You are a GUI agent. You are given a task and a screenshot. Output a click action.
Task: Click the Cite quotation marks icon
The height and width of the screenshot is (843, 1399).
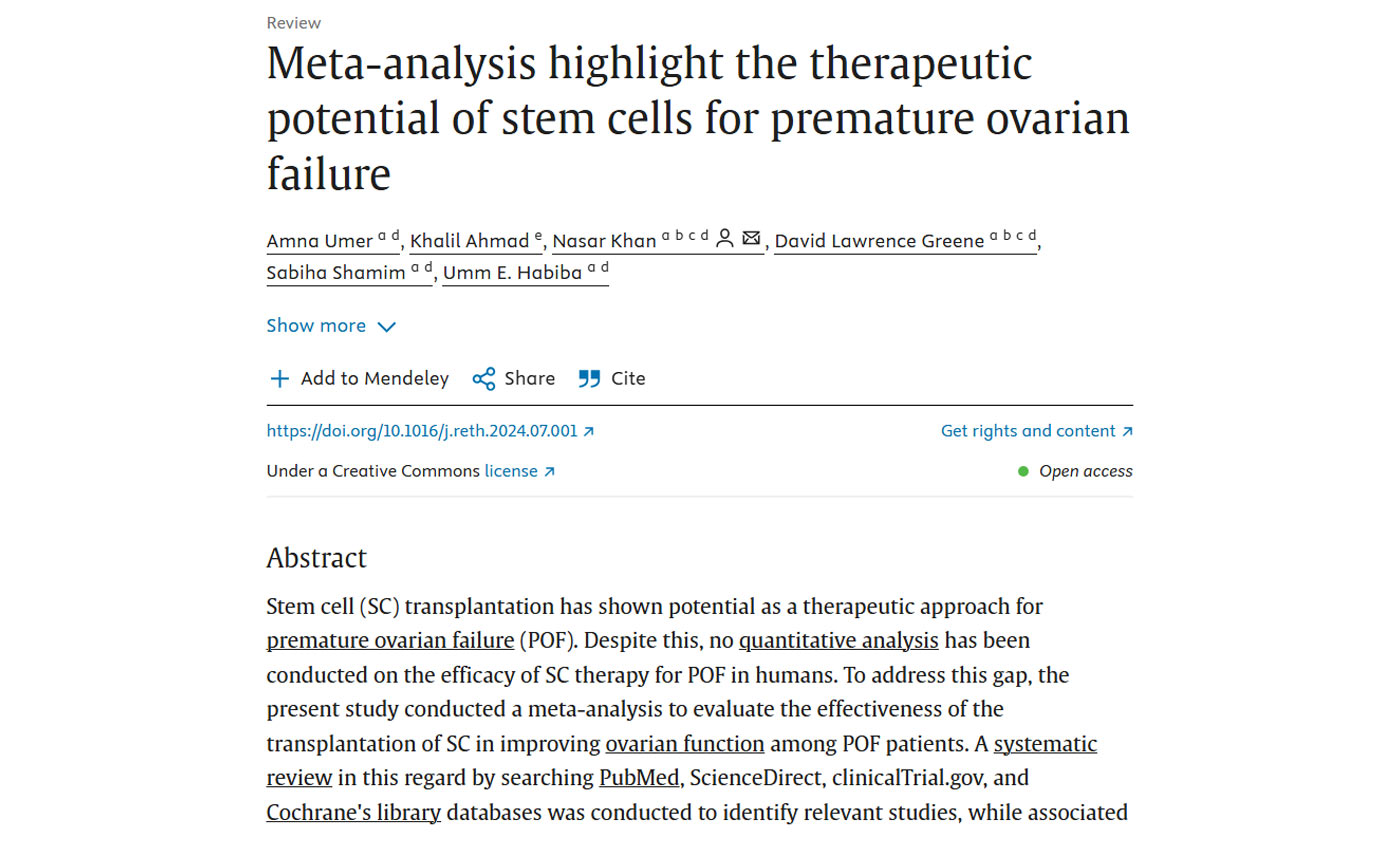pos(590,379)
